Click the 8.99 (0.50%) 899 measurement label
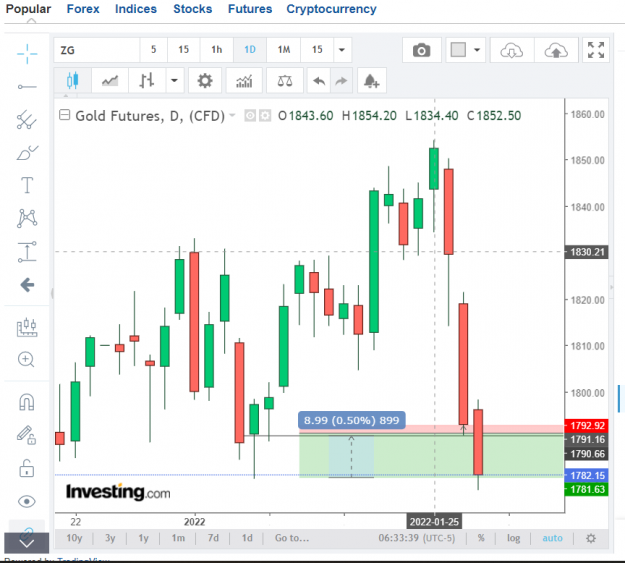This screenshot has height=563, width=625. tap(352, 420)
